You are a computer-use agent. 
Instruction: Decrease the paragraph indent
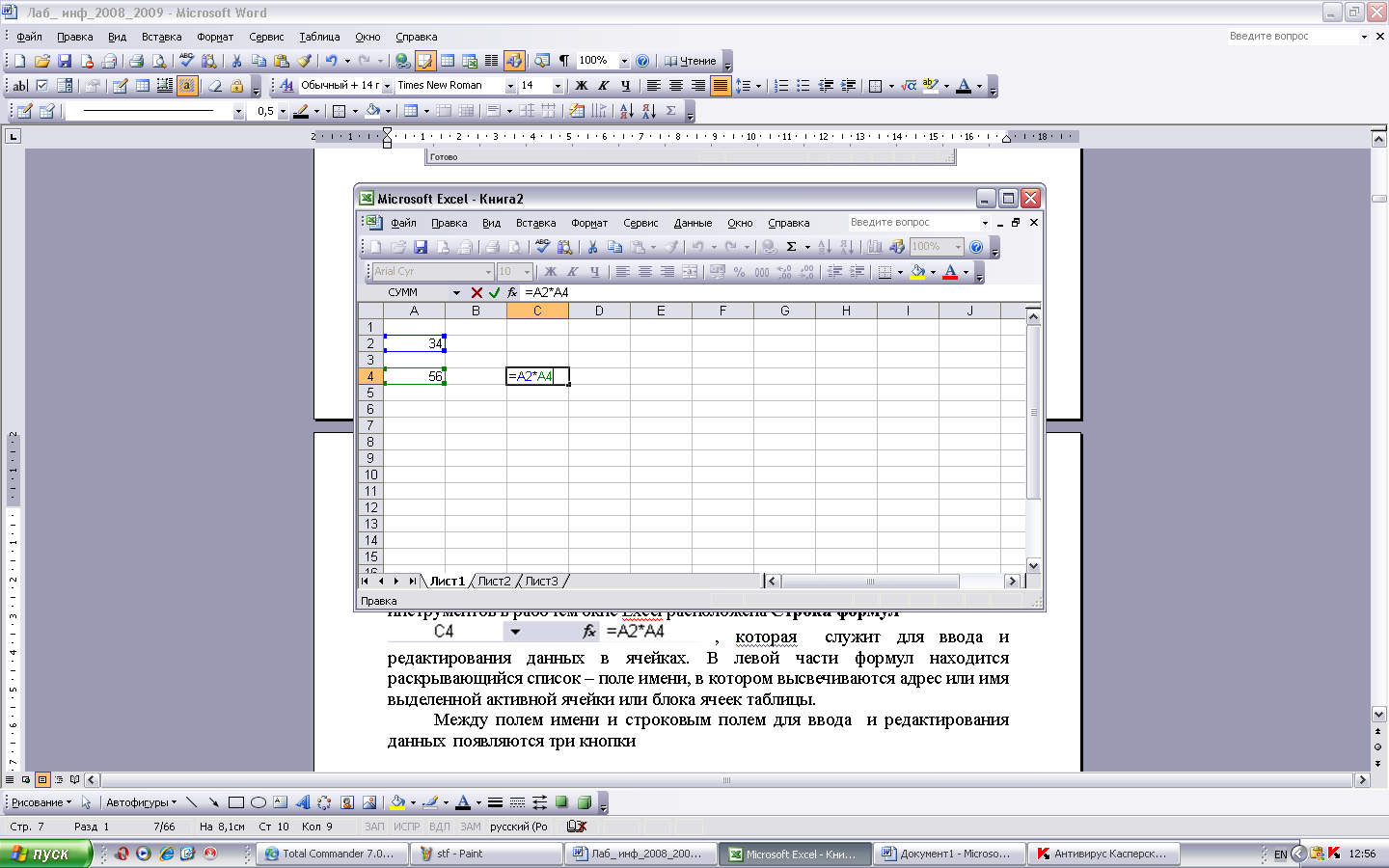tap(826, 86)
